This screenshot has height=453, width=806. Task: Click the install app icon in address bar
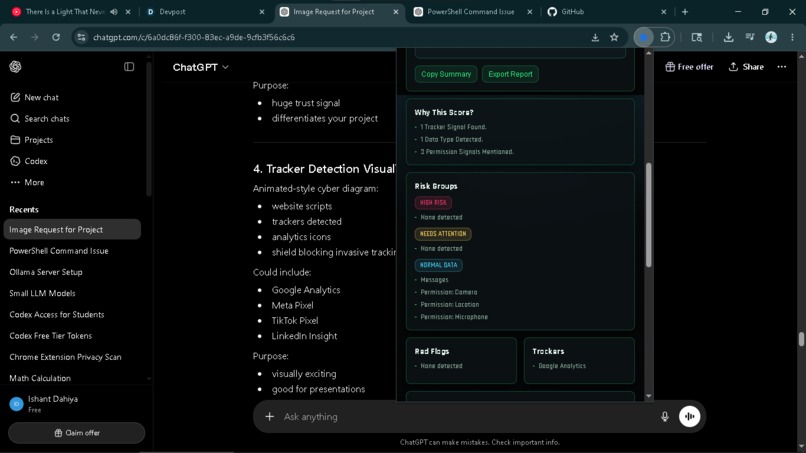coord(595,37)
